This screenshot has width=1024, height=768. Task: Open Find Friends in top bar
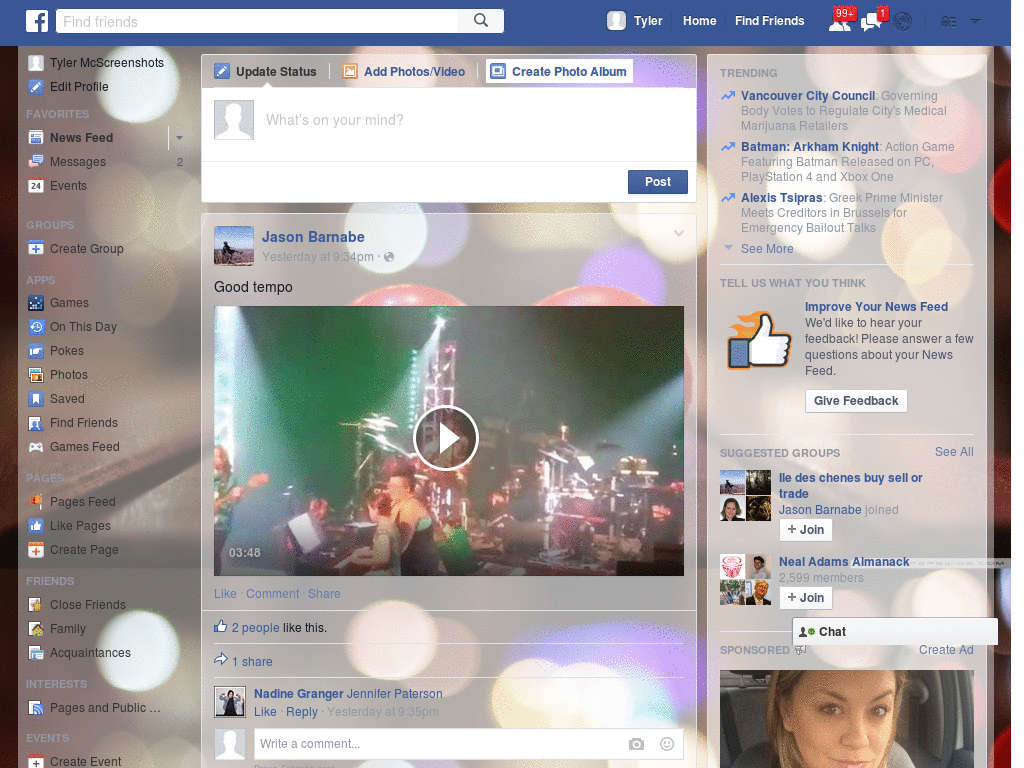pos(769,21)
